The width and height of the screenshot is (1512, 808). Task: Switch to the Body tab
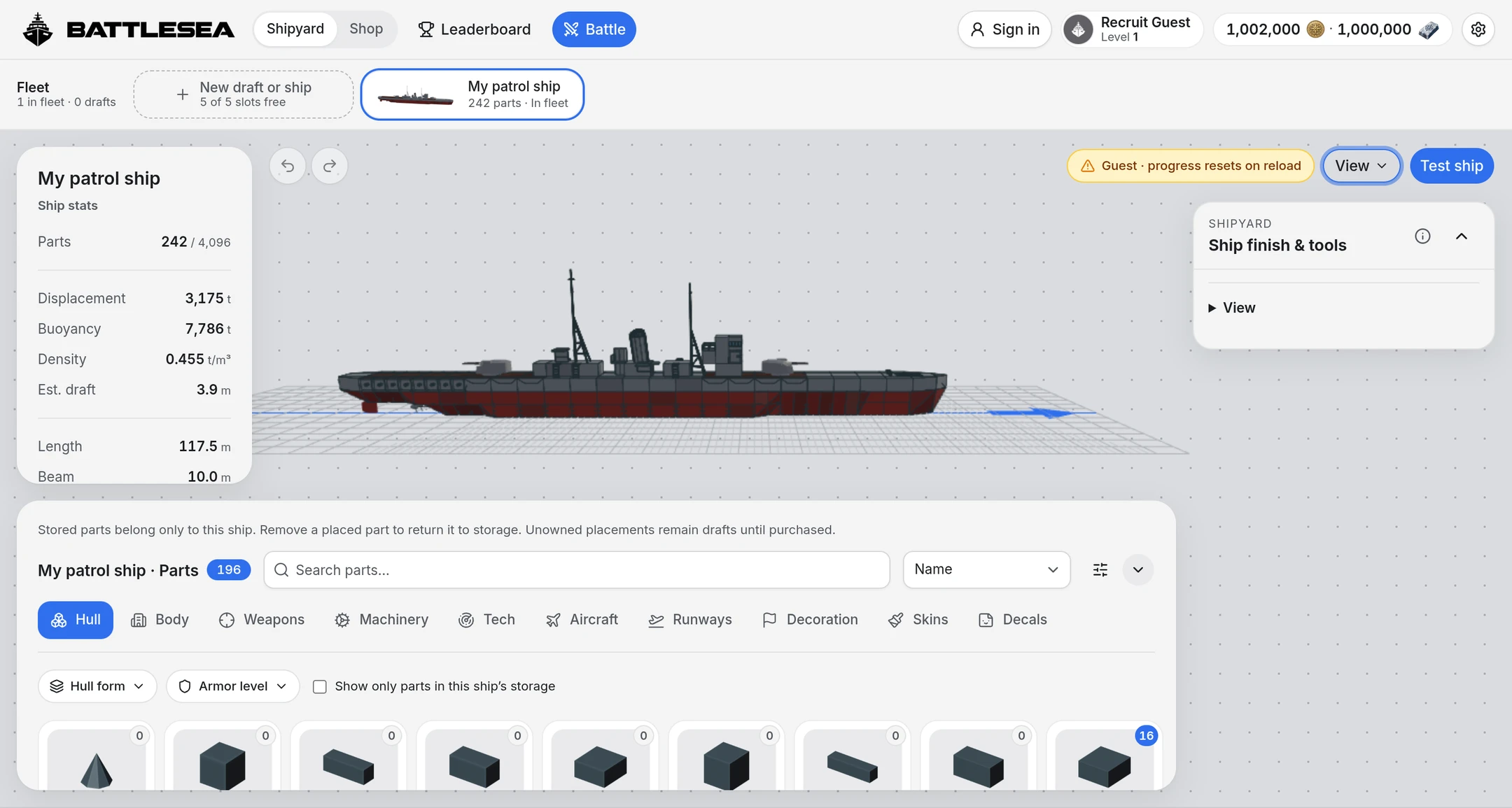(160, 620)
